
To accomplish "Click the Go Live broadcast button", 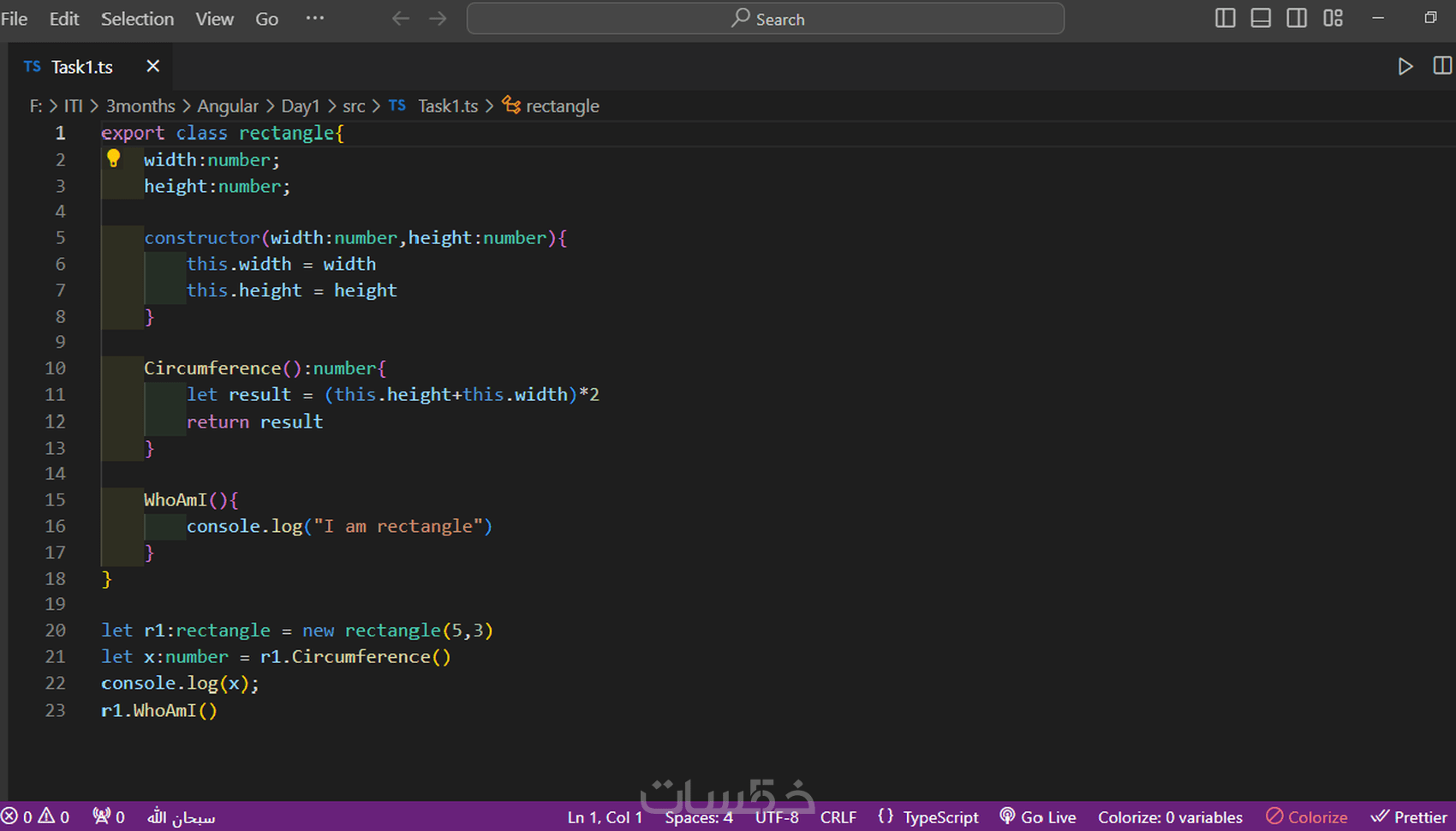I will 1037,817.
